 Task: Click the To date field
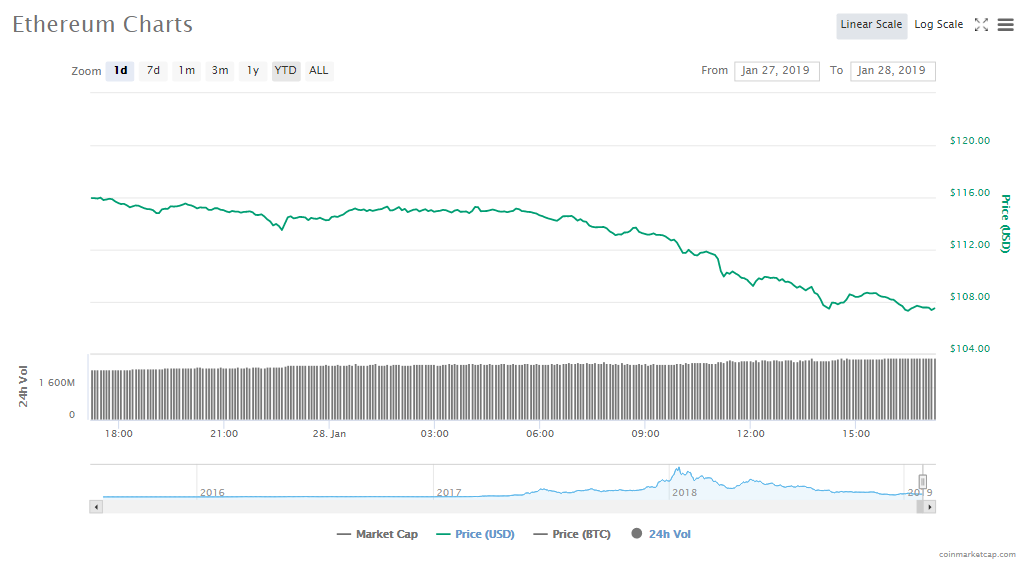892,71
